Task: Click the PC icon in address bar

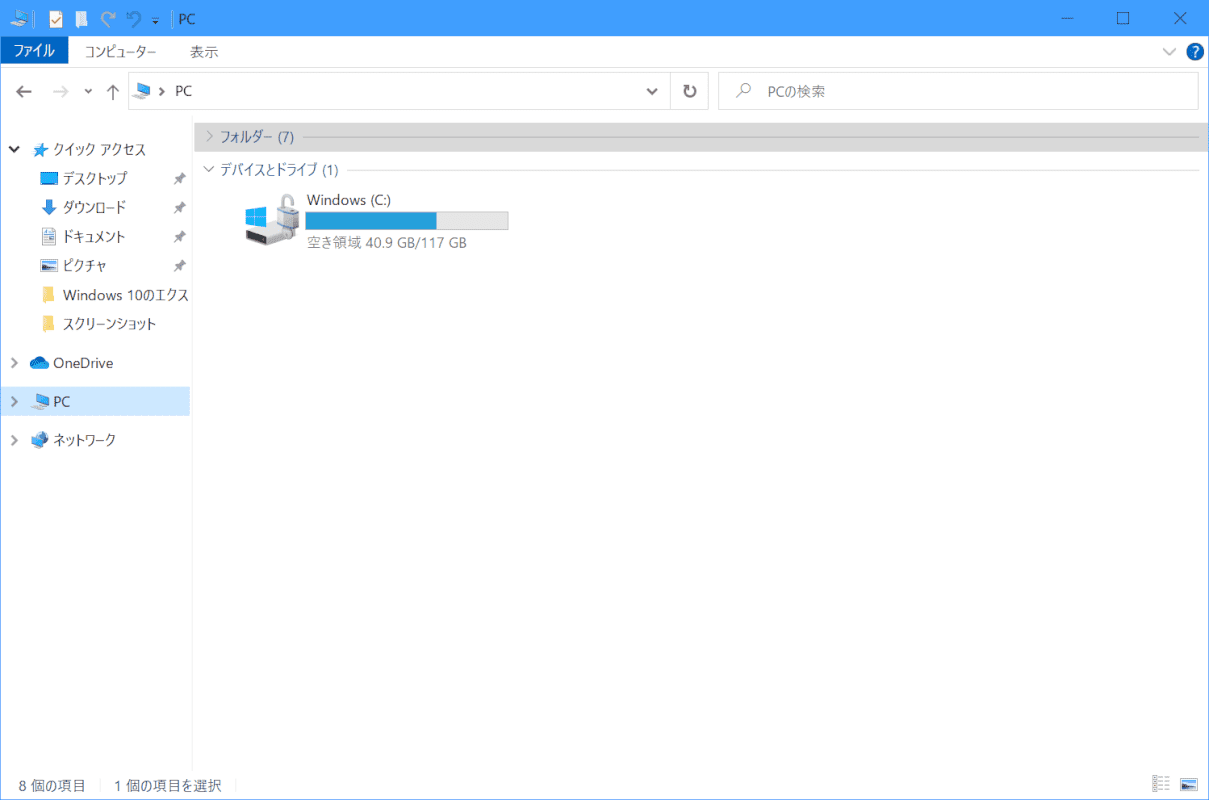Action: (x=144, y=91)
